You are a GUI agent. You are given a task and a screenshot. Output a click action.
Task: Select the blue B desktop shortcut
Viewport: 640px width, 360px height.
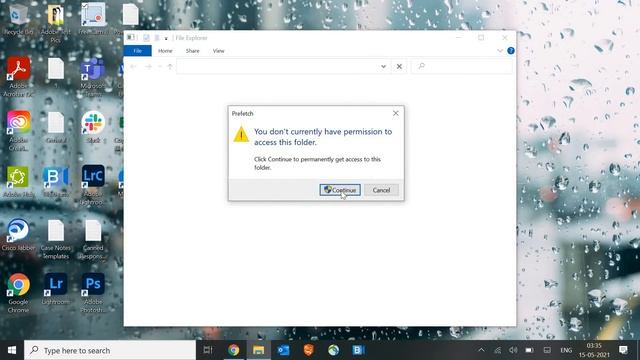(x=56, y=181)
